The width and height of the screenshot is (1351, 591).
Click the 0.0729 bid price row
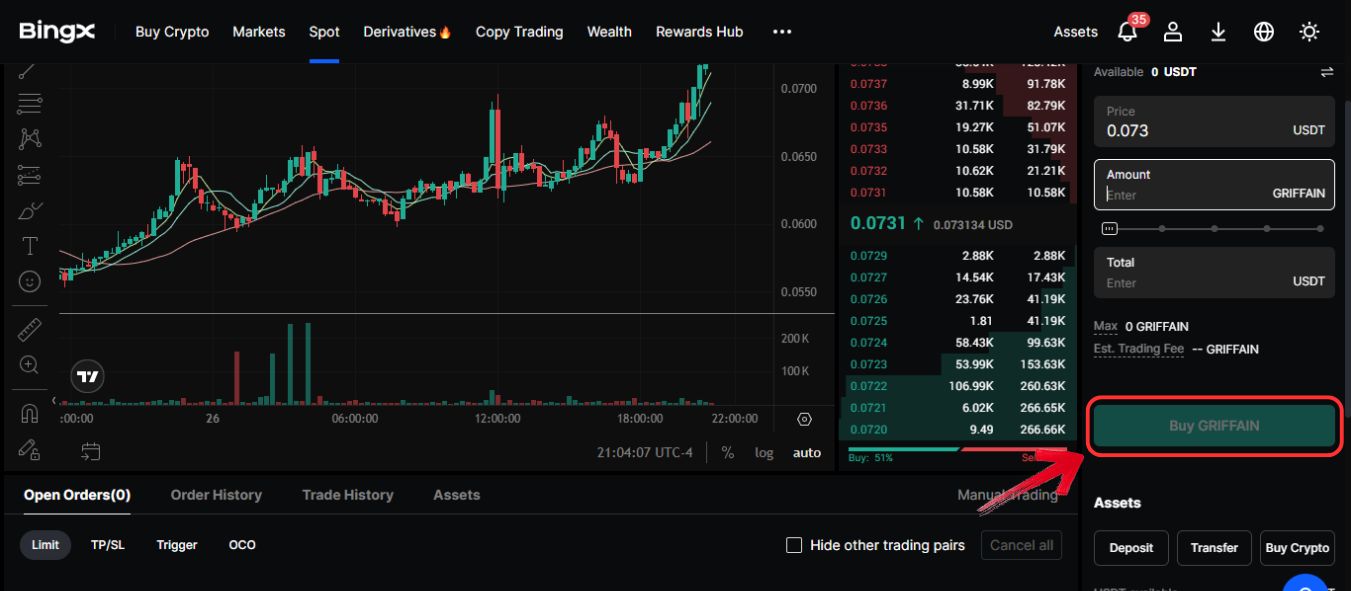tap(957, 256)
